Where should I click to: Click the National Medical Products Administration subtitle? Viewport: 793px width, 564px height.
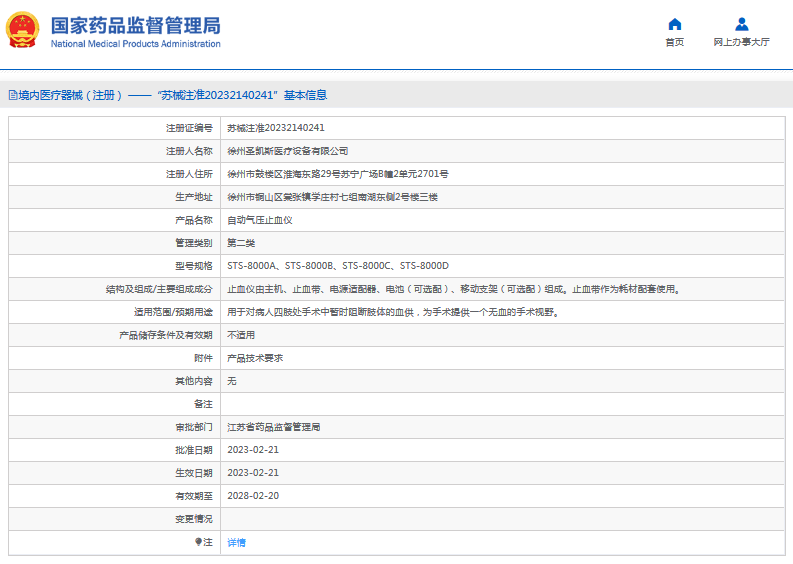136,44
